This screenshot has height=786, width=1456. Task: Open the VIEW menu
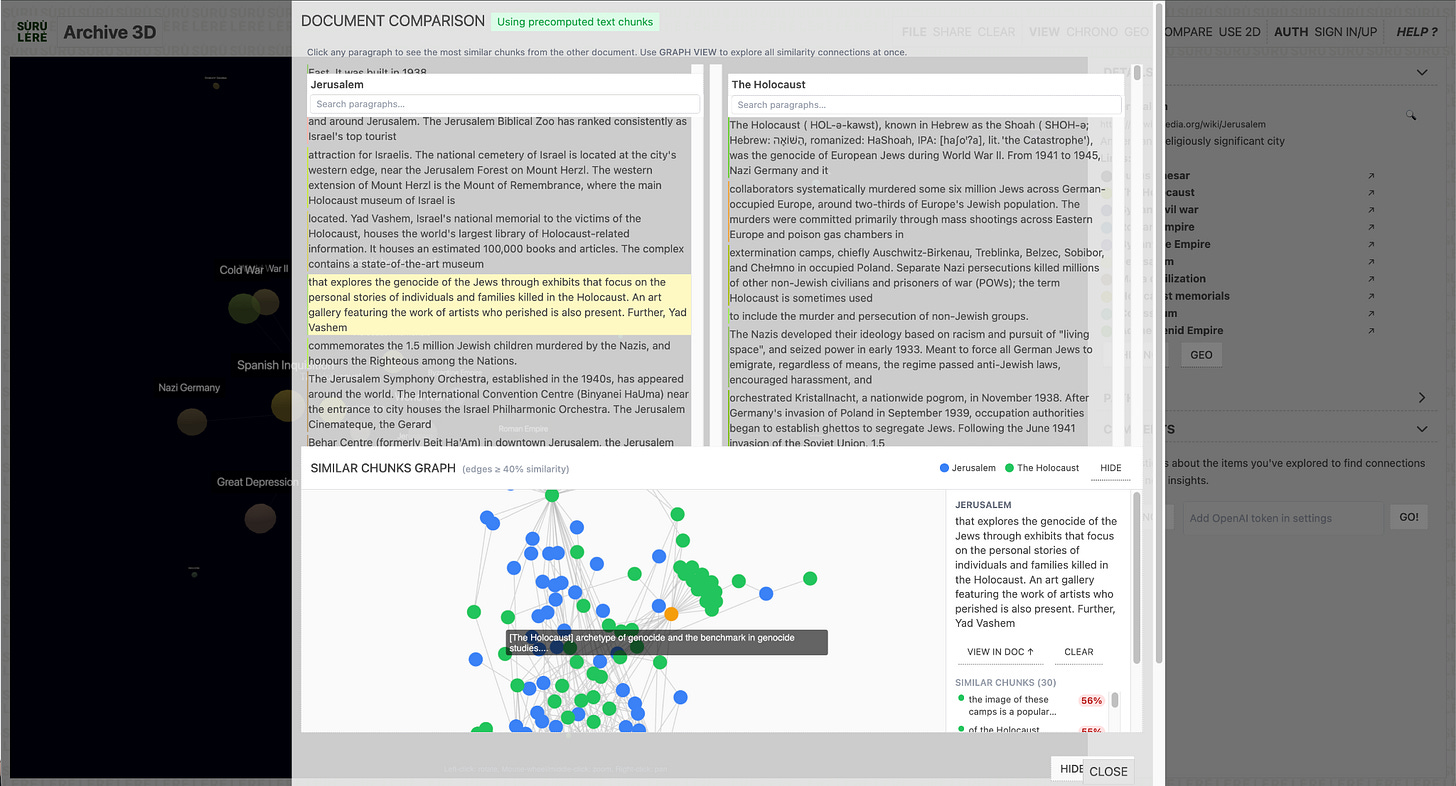[x=1044, y=32]
